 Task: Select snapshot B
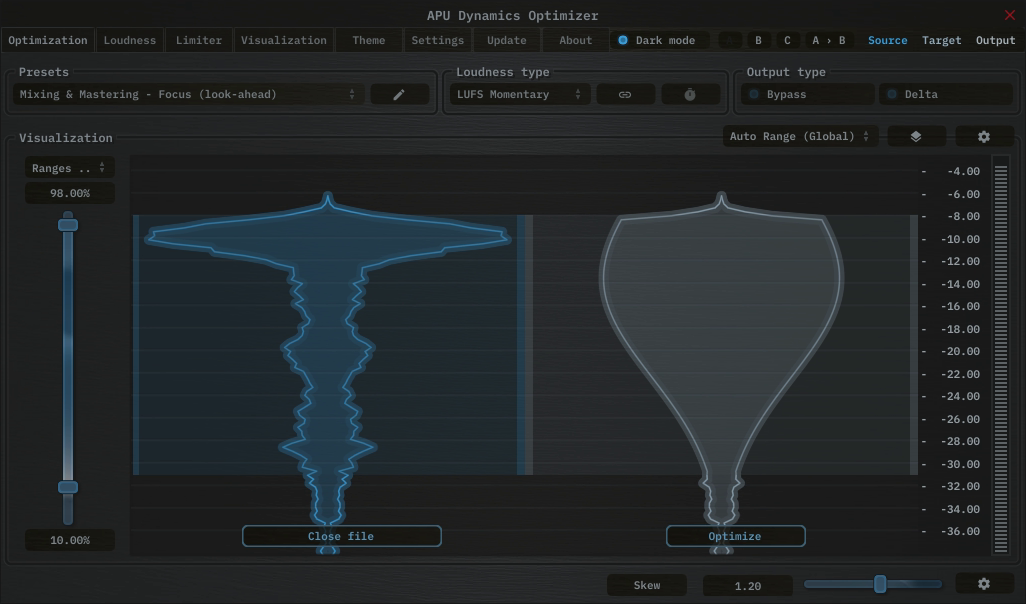click(757, 40)
